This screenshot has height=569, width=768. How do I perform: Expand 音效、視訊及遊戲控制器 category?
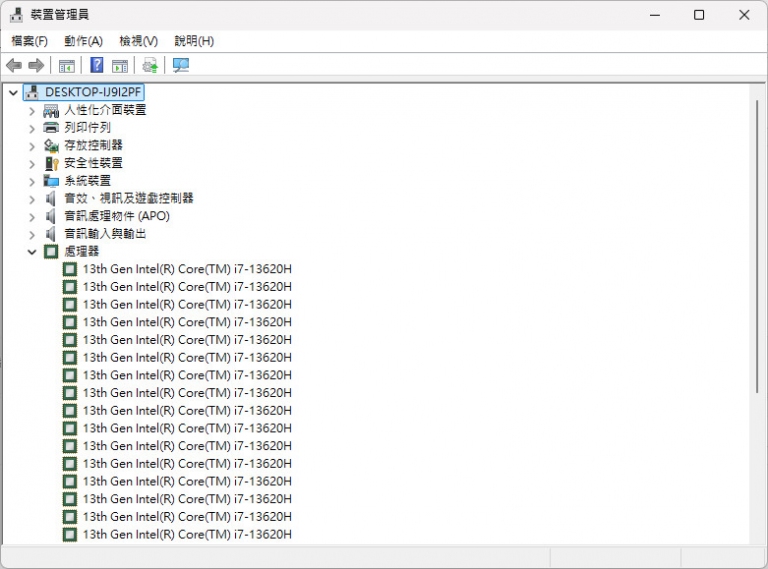pos(32,199)
